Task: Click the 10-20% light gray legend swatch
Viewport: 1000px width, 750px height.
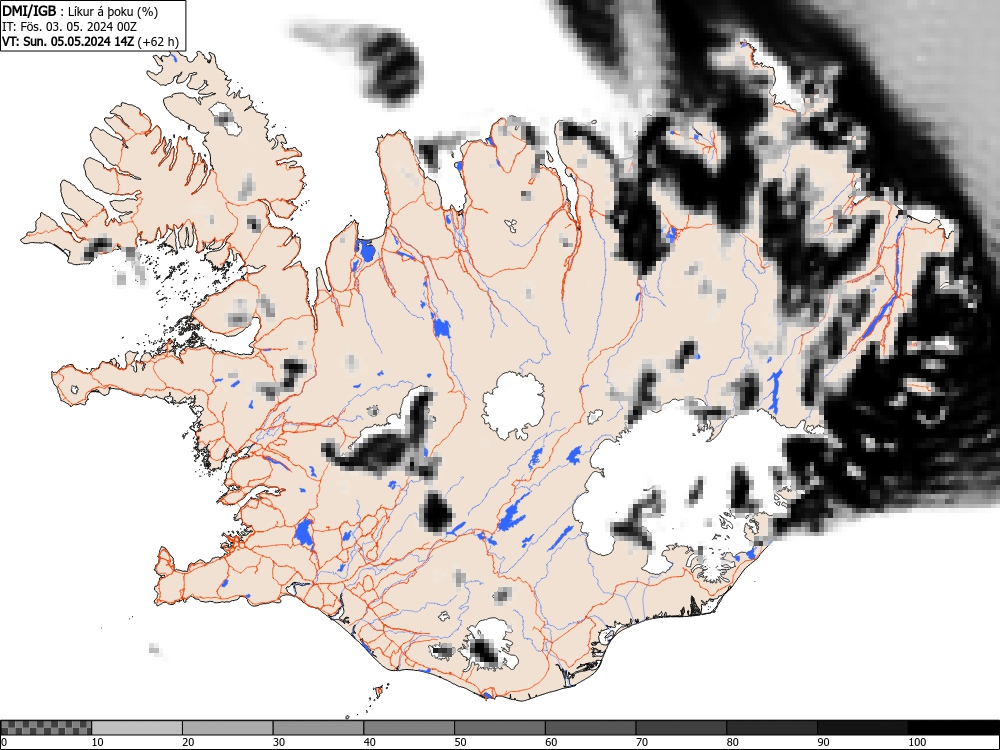Action: (x=137, y=728)
